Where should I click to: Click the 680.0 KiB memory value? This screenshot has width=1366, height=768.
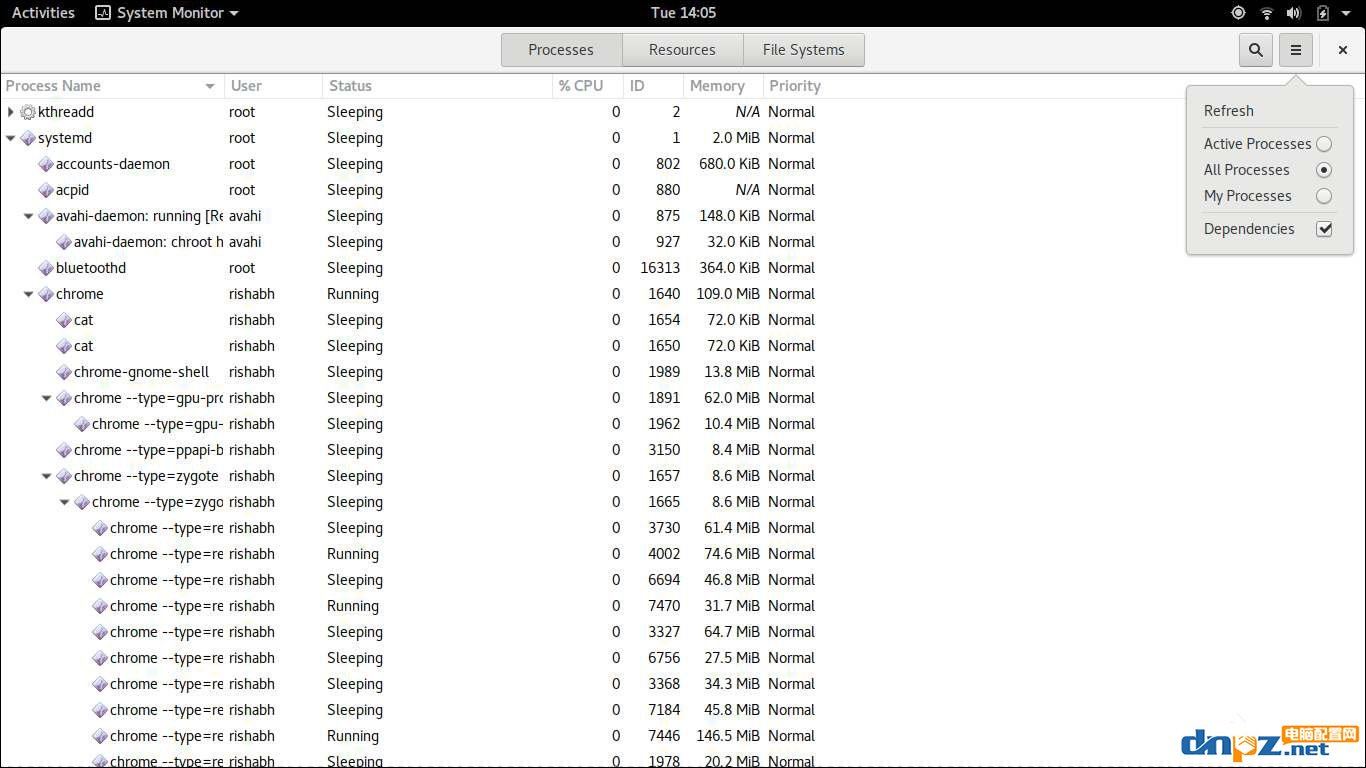pyautogui.click(x=729, y=164)
